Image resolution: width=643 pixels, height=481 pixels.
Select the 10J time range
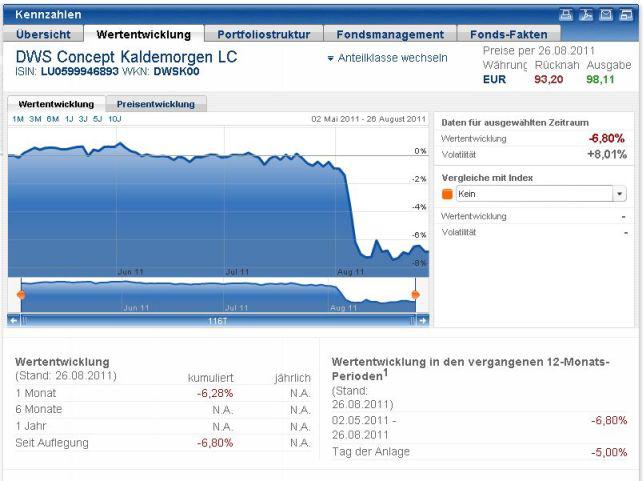115,119
